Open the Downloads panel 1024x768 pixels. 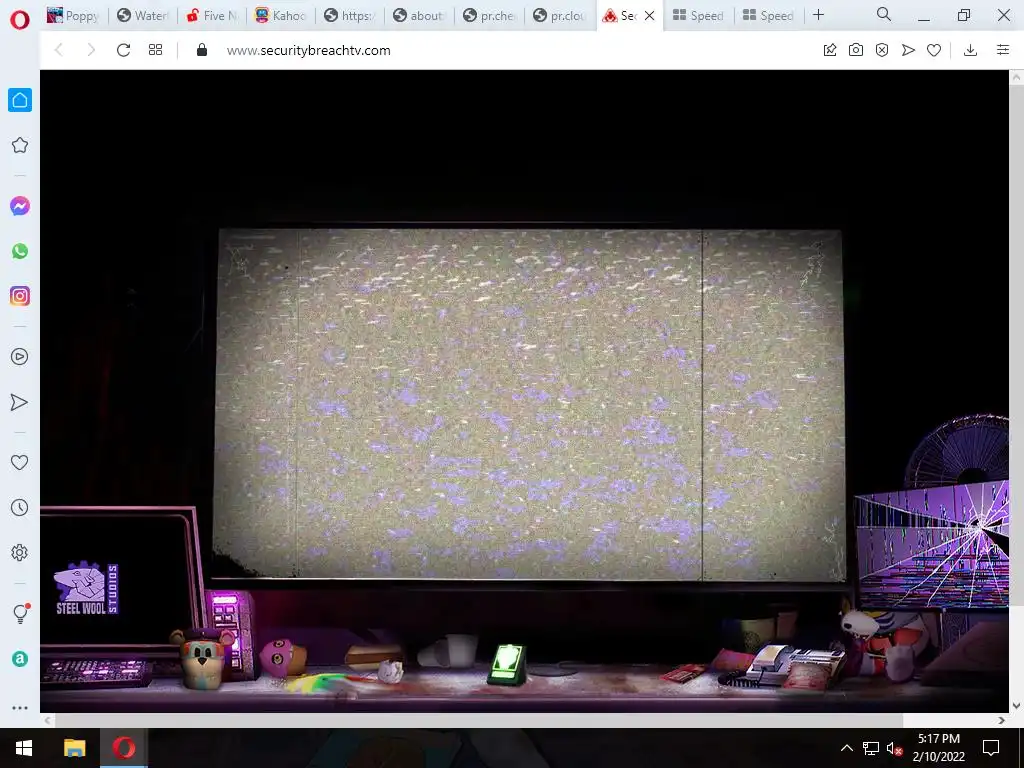tap(970, 50)
